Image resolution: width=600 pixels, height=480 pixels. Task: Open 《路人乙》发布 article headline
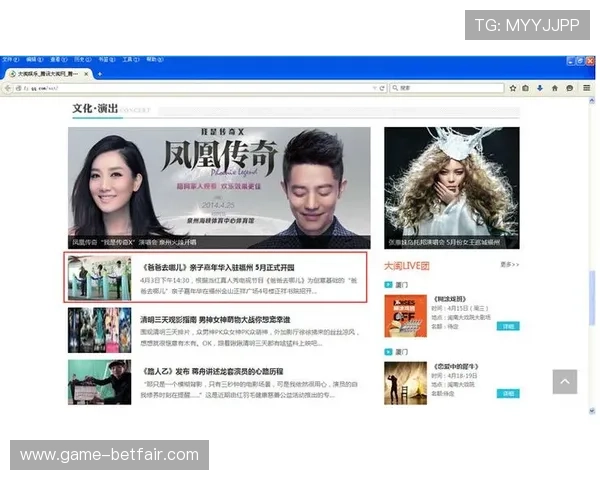(213, 371)
